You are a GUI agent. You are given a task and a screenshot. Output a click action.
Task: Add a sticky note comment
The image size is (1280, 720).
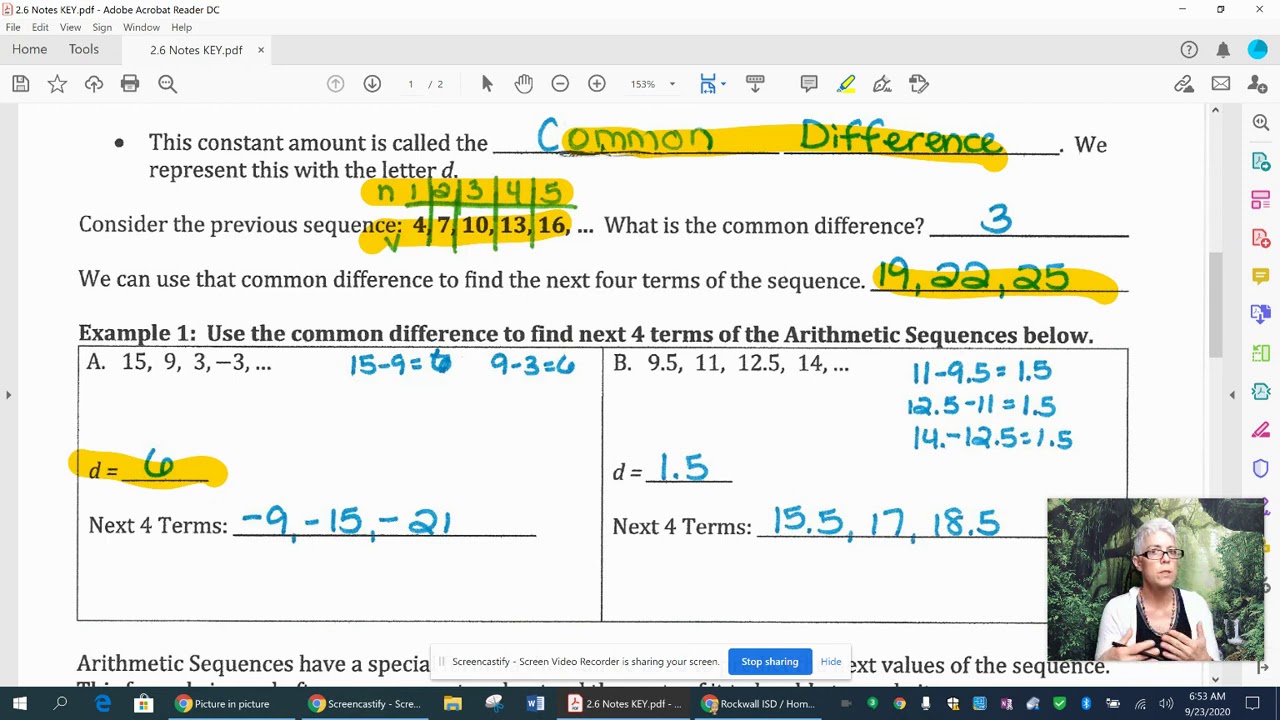click(x=809, y=84)
